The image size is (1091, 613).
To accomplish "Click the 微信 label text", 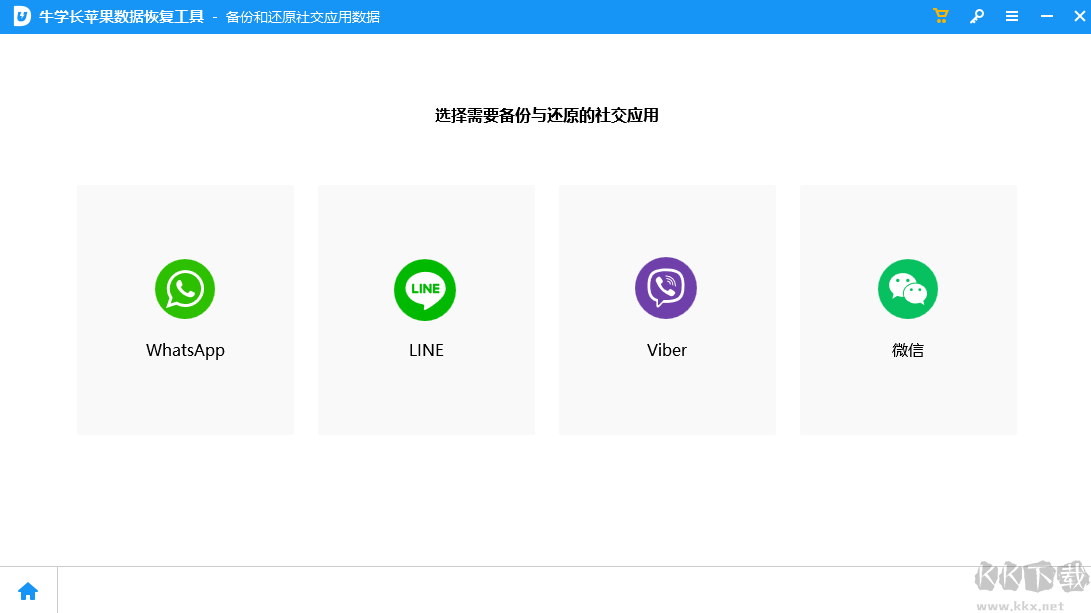I will [908, 350].
